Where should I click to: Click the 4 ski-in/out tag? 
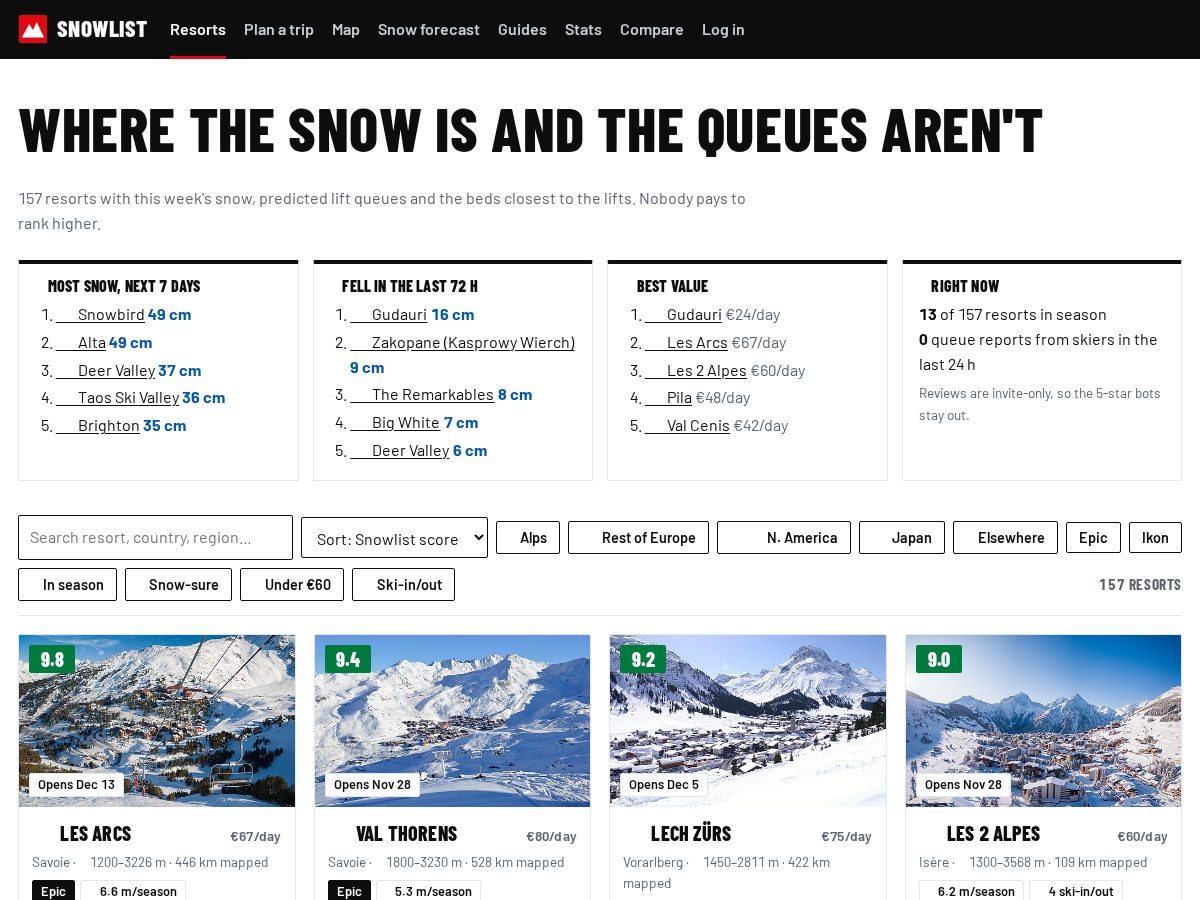click(x=1076, y=891)
